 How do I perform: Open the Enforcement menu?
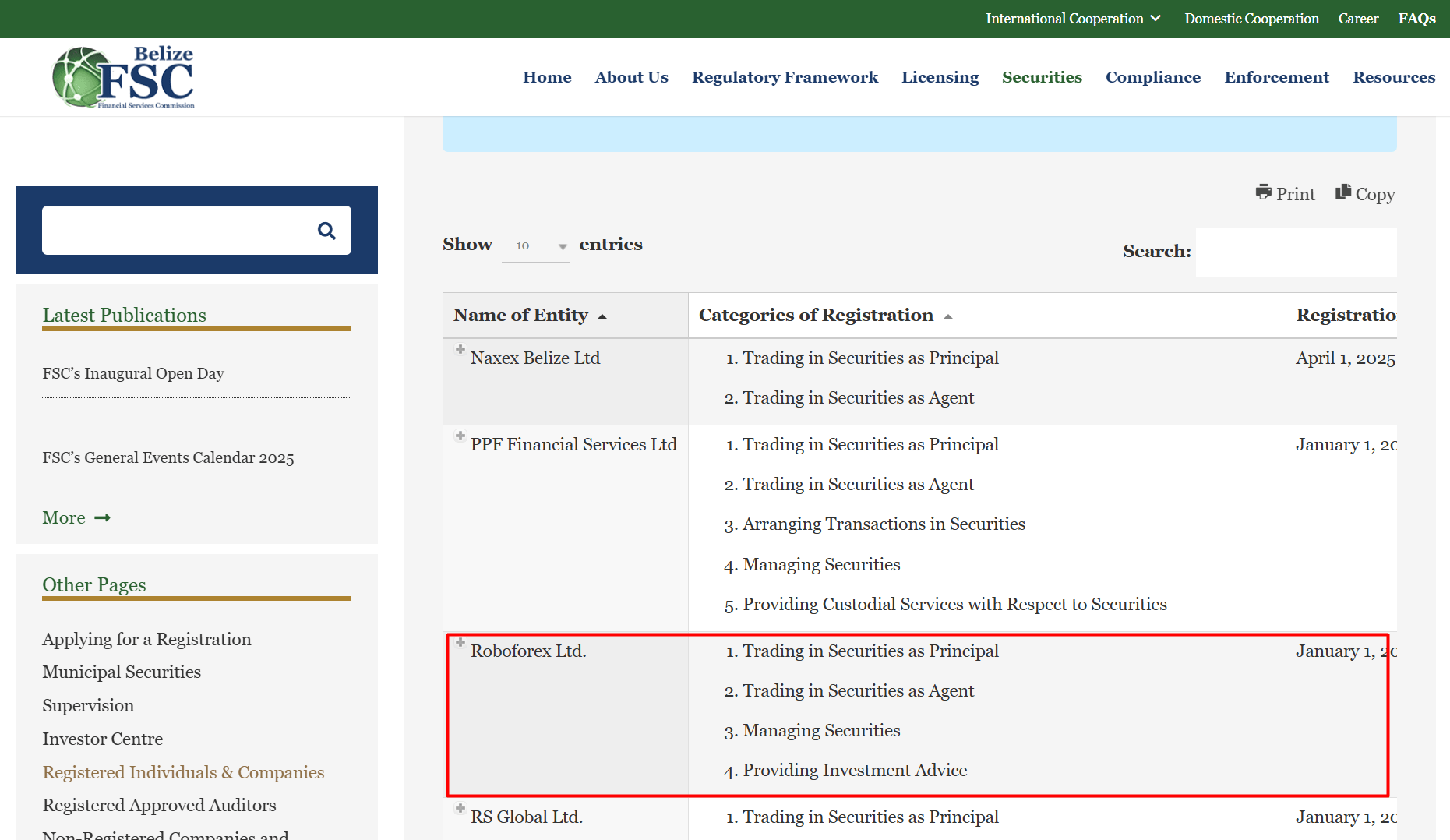coord(1276,77)
